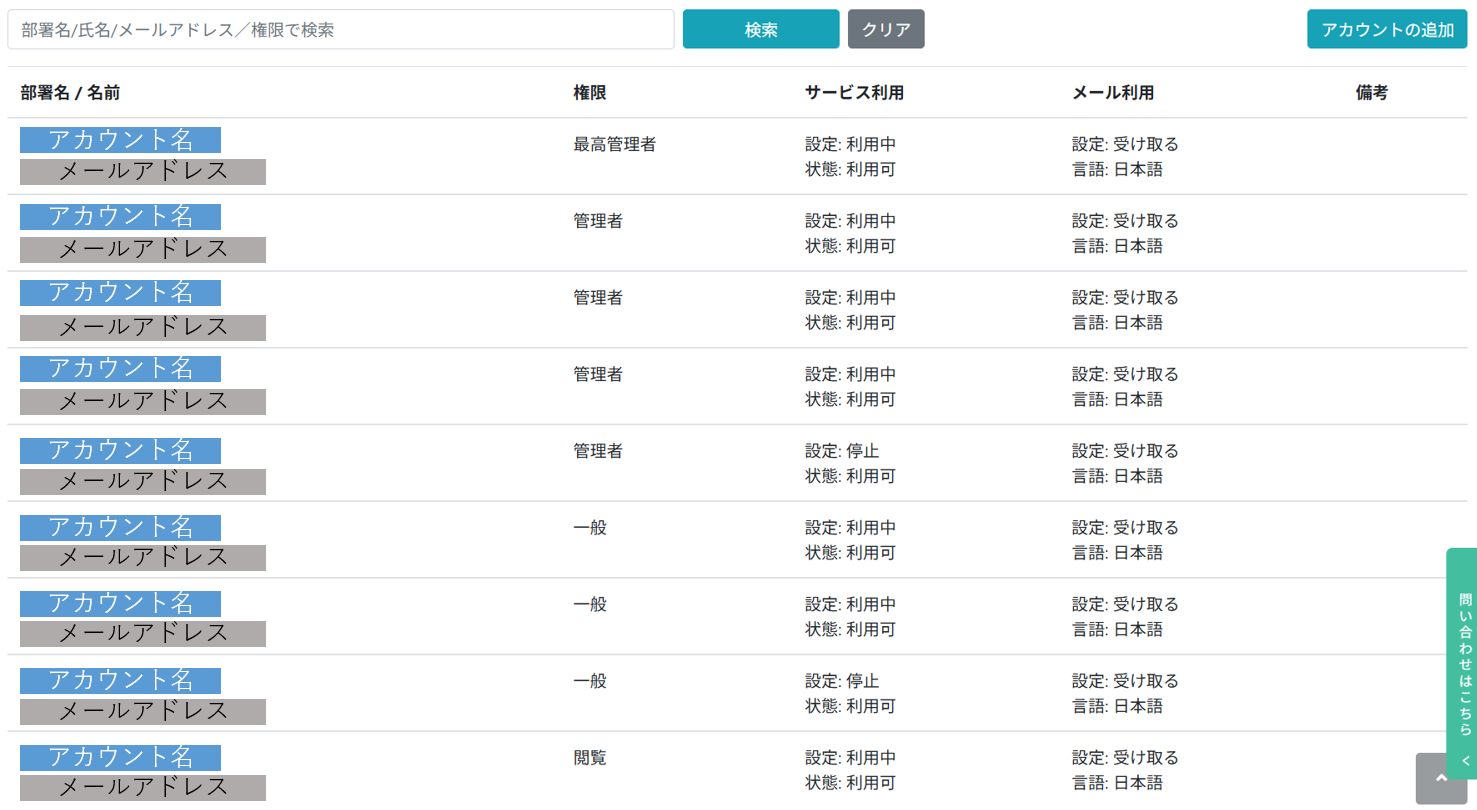The image size is (1477, 810).
Task: Click the 部署名 / 名前 column header
Action: point(70,93)
